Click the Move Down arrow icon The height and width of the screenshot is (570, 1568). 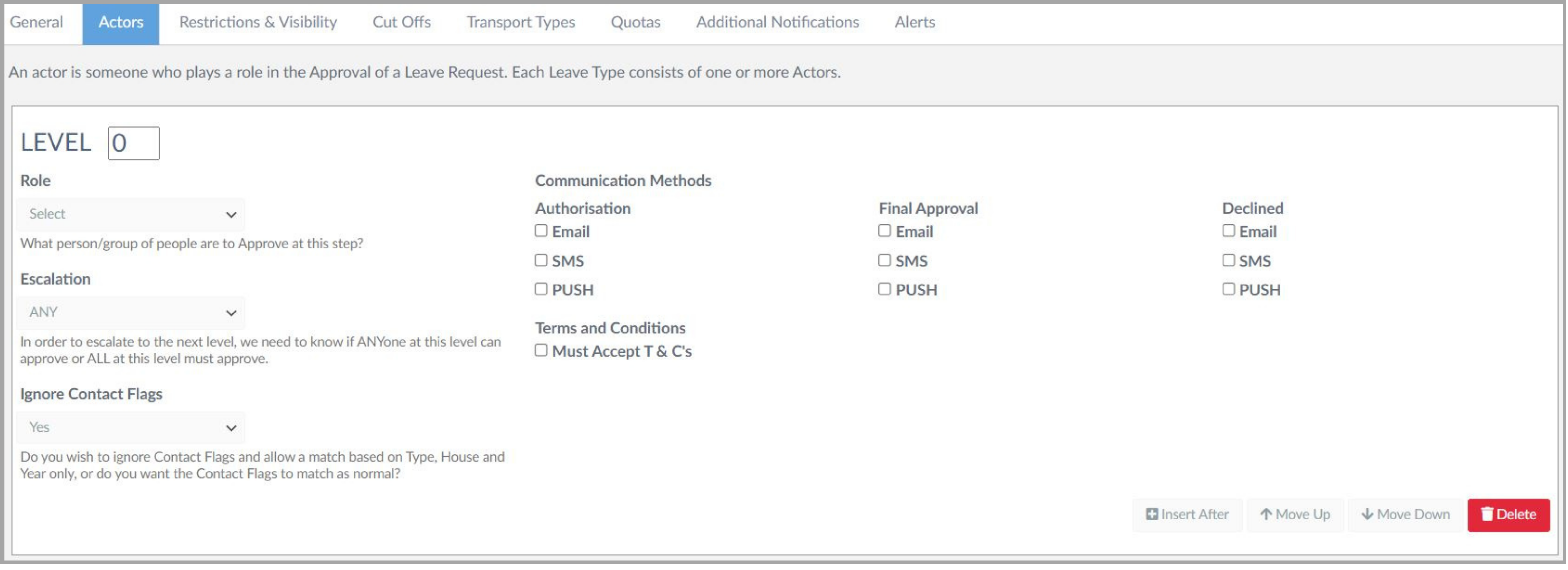click(1367, 515)
